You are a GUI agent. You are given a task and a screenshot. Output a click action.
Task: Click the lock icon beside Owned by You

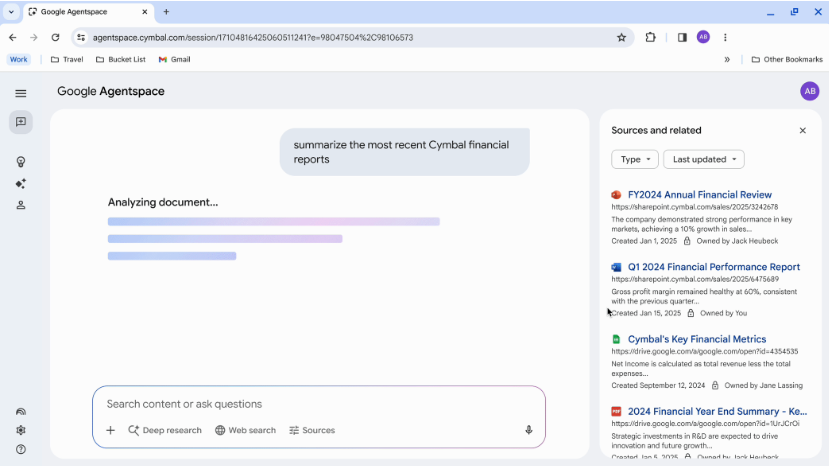pyautogui.click(x=690, y=313)
